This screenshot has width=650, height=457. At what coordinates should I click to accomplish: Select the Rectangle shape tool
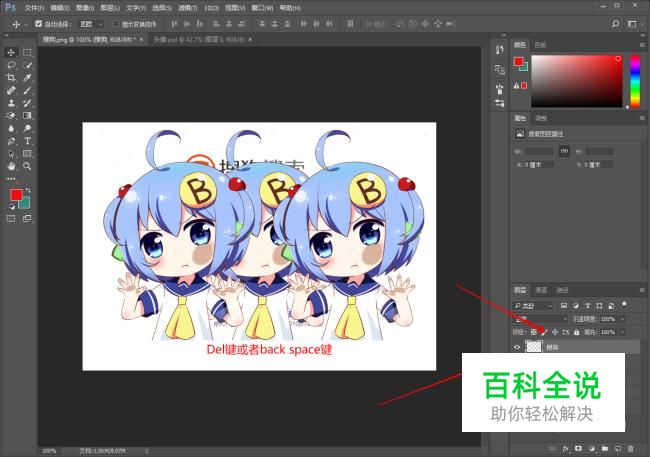27,153
